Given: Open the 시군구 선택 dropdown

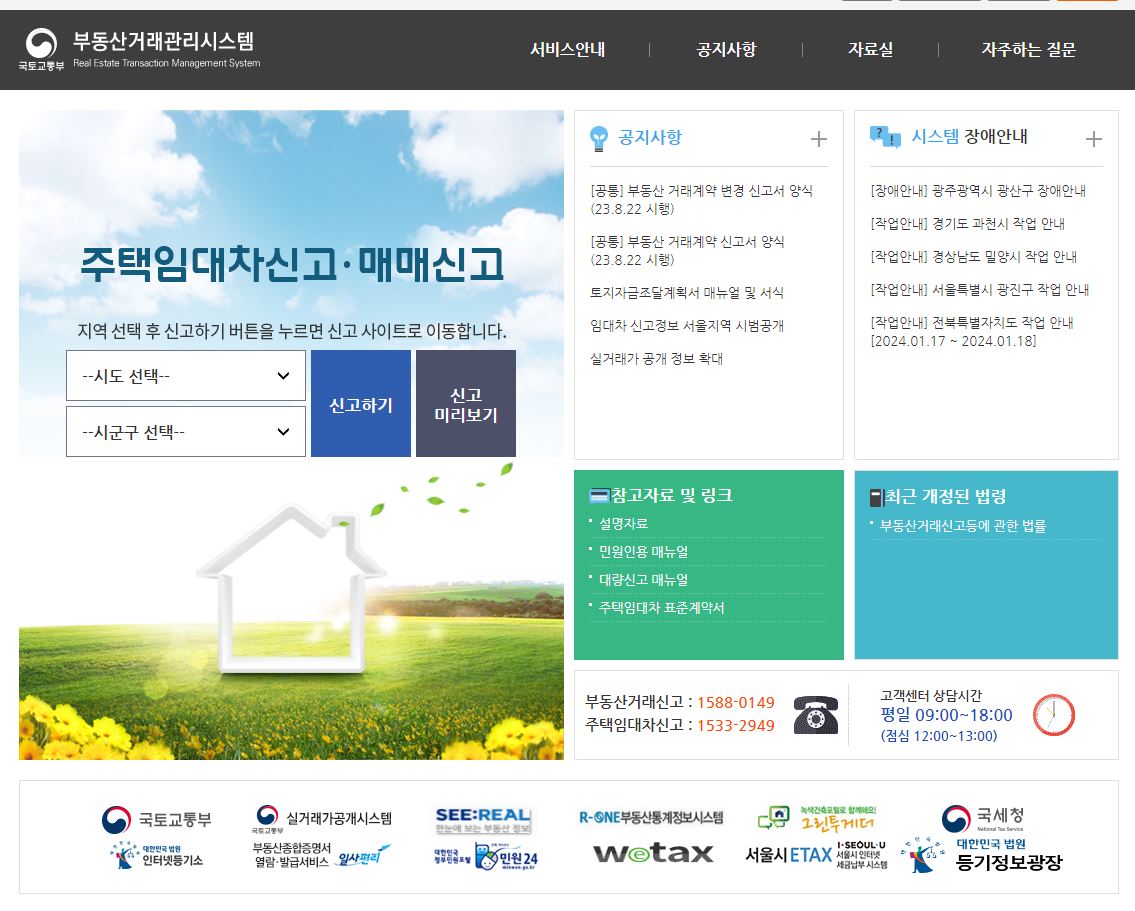Looking at the screenshot, I should coord(185,431).
